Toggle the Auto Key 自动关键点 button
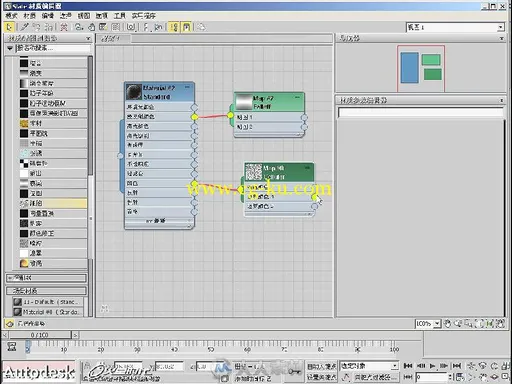This screenshot has height=384, width=512. (321, 366)
